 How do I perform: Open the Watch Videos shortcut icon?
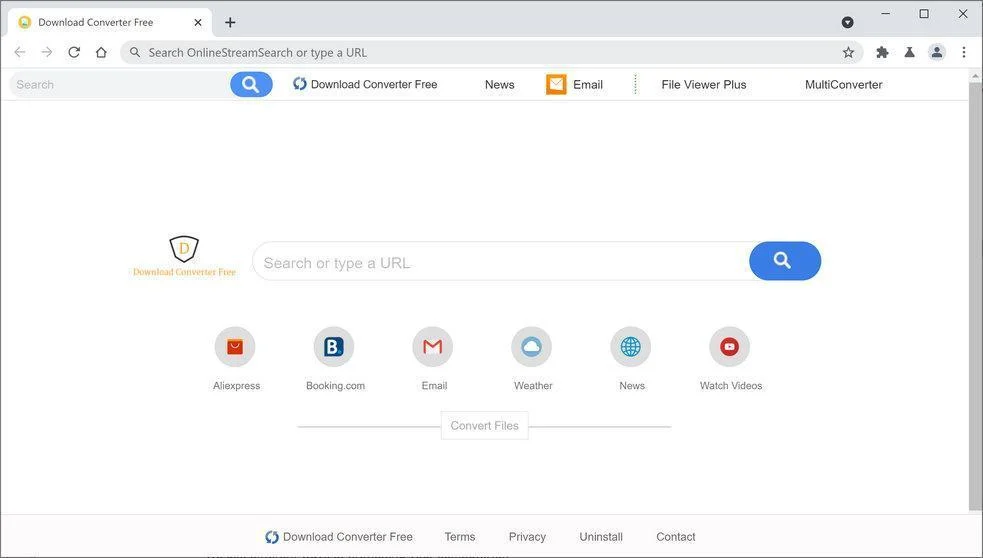pos(730,347)
